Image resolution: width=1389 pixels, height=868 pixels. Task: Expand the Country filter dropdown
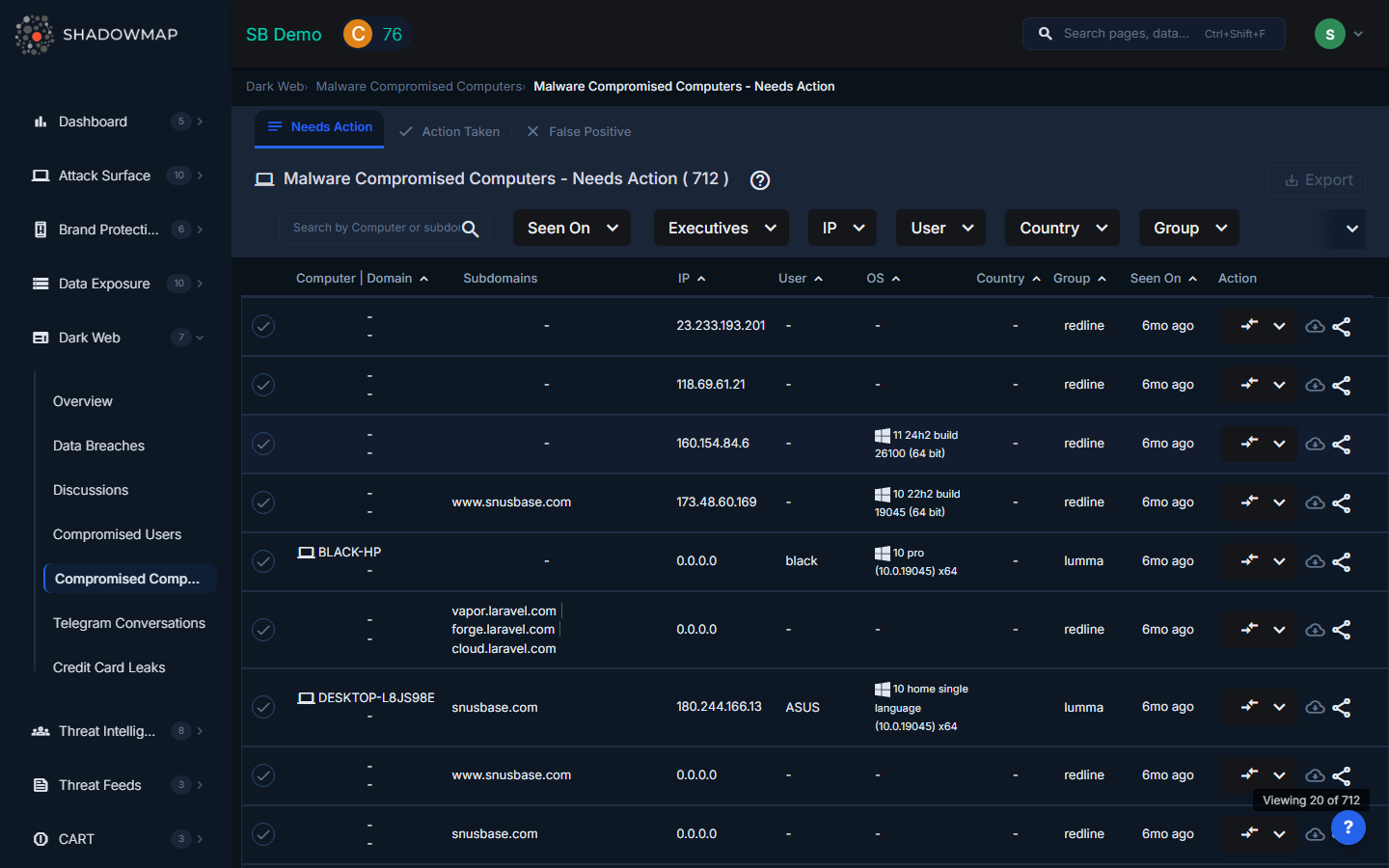point(1062,229)
